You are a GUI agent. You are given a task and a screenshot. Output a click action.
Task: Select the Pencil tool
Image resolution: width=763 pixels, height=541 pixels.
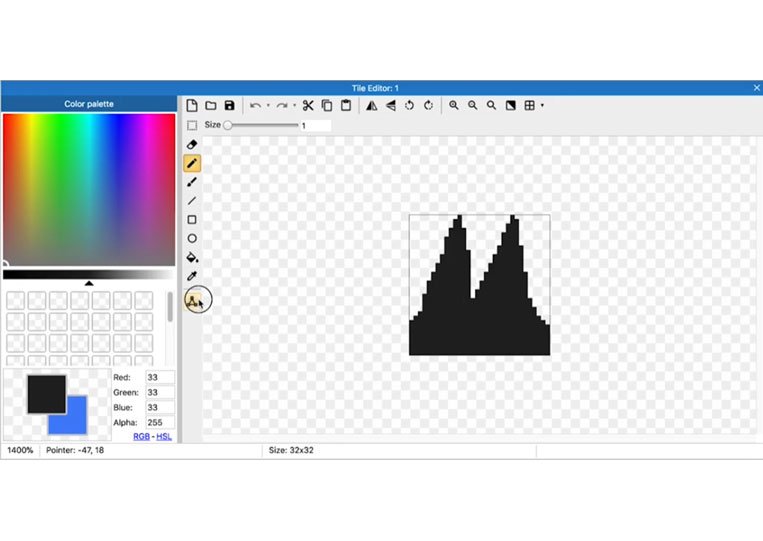click(x=192, y=163)
